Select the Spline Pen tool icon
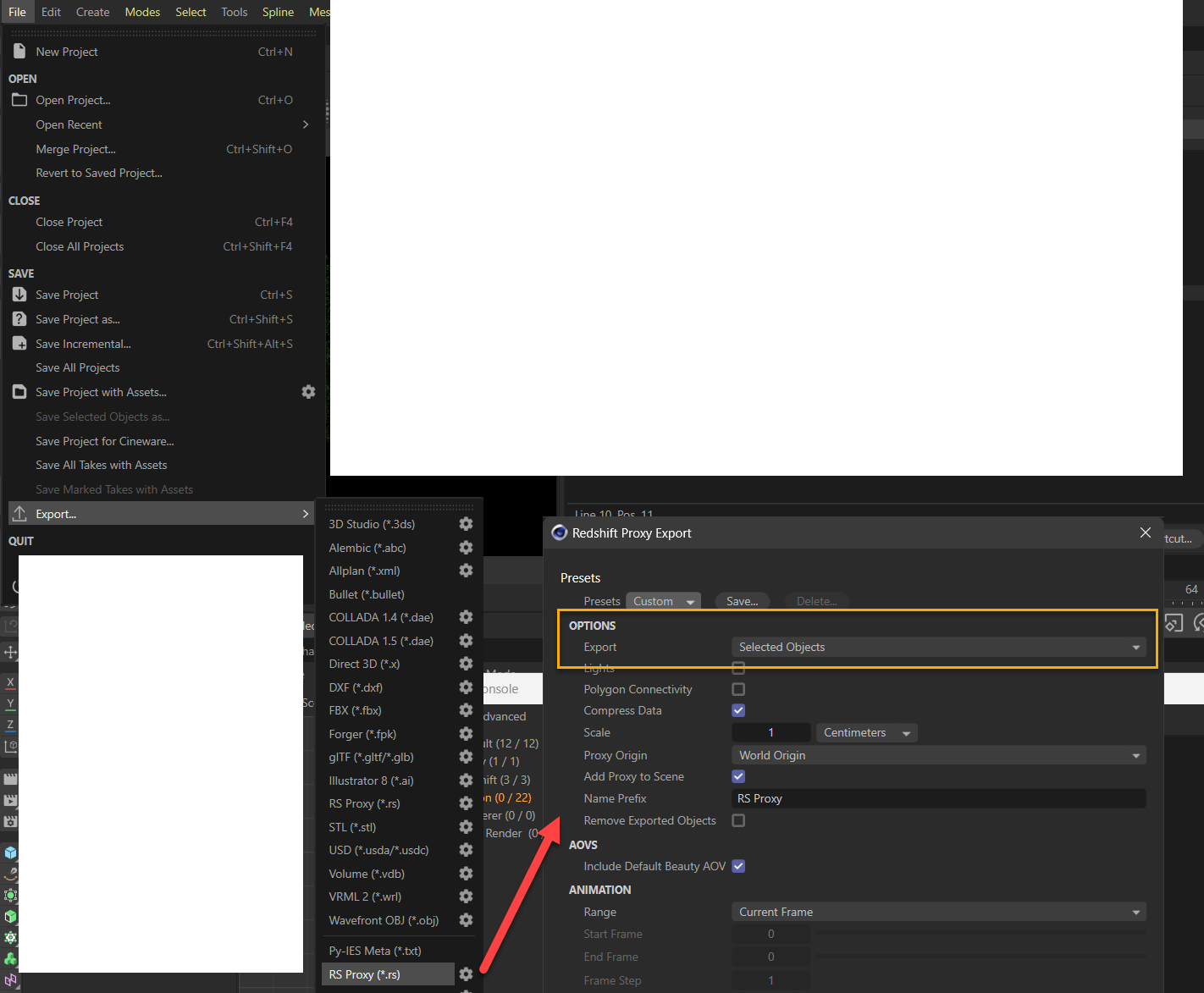1204x993 pixels. (10, 874)
